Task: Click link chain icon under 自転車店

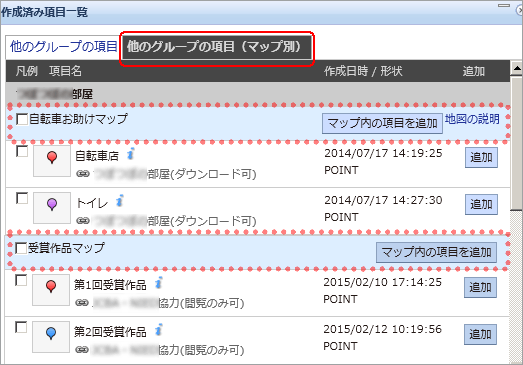Action: [x=83, y=173]
